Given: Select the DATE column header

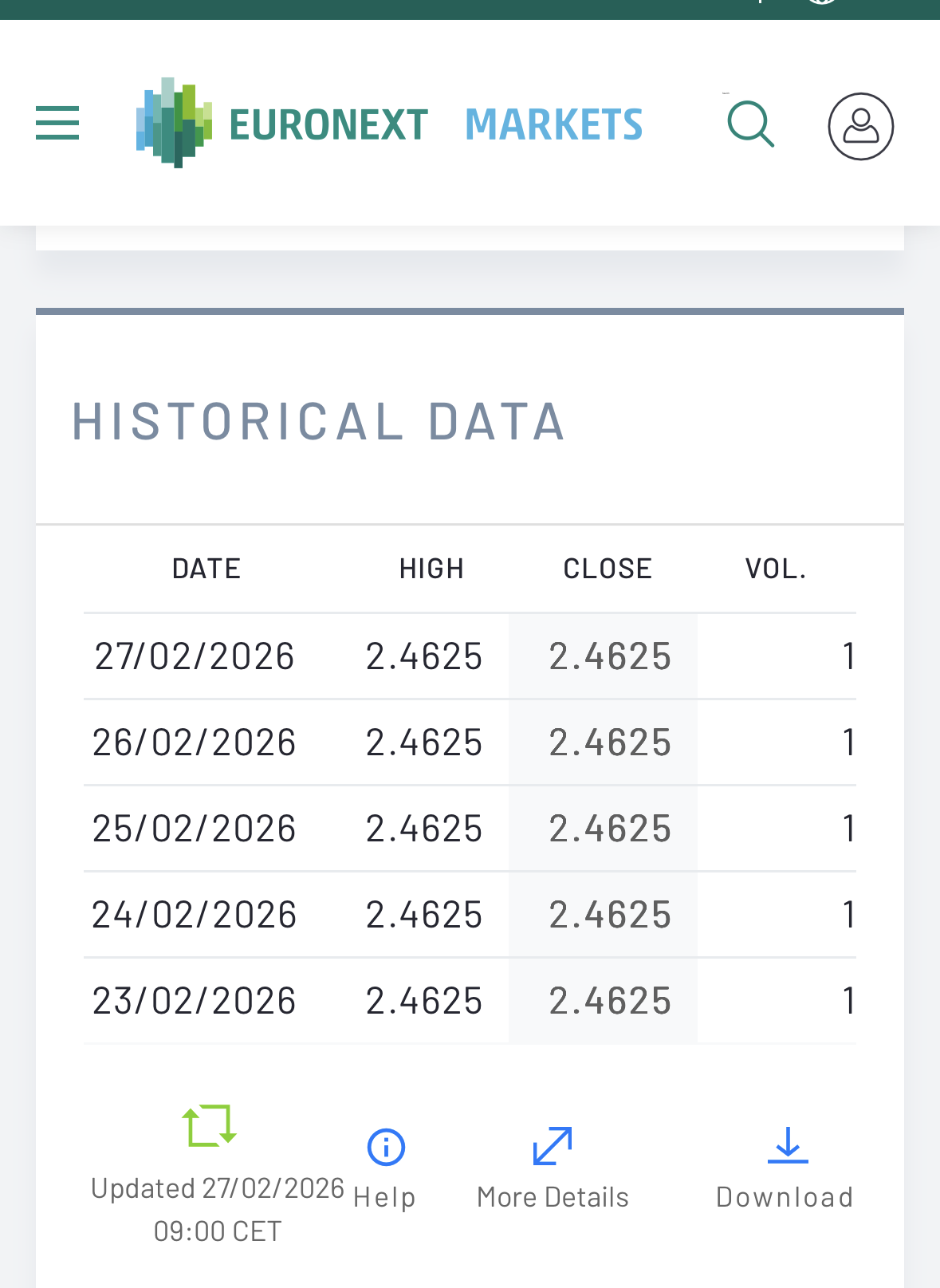Looking at the screenshot, I should 206,569.
